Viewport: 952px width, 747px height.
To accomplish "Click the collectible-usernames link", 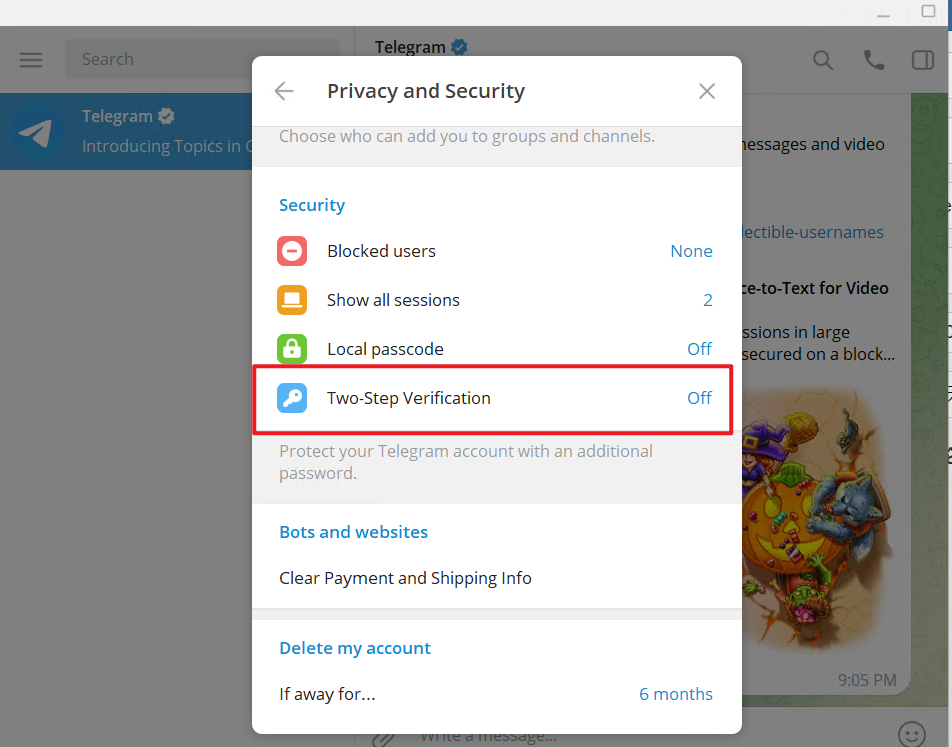I will point(812,232).
